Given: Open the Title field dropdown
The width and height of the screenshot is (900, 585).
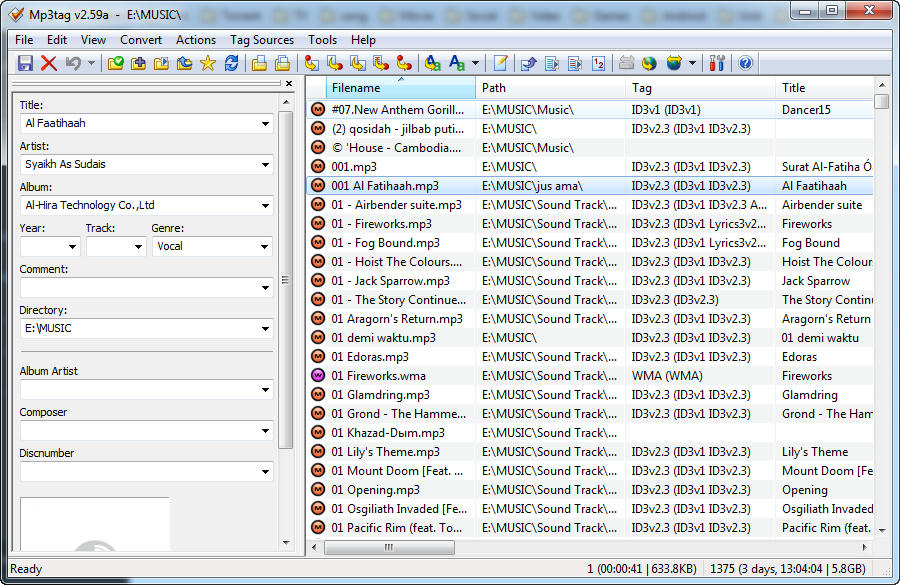Looking at the screenshot, I should pyautogui.click(x=265, y=123).
